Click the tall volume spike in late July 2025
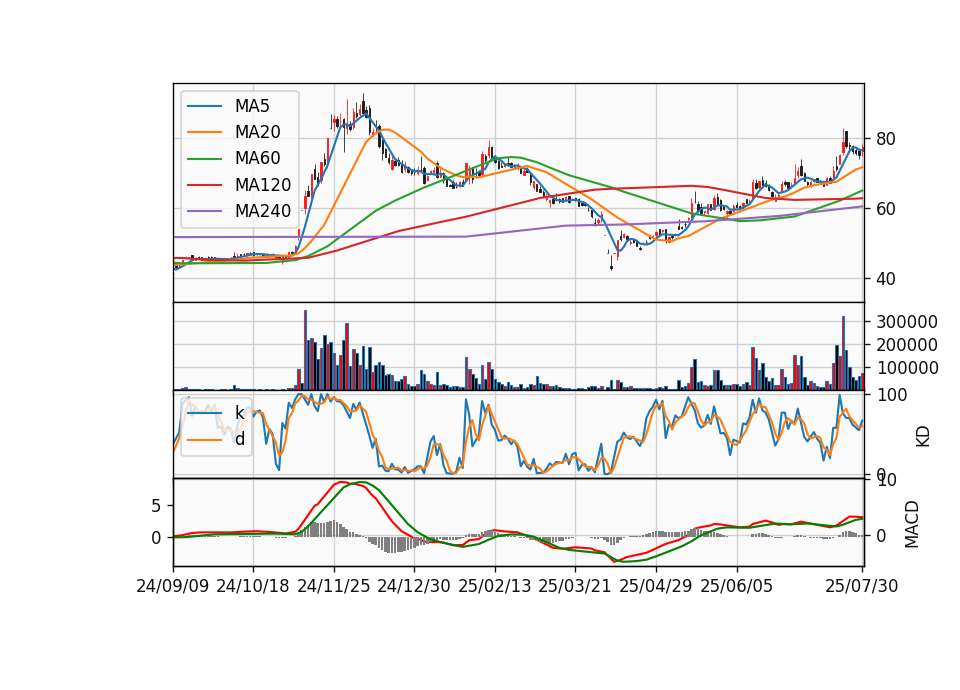This screenshot has height=690, width=960. tap(843, 353)
